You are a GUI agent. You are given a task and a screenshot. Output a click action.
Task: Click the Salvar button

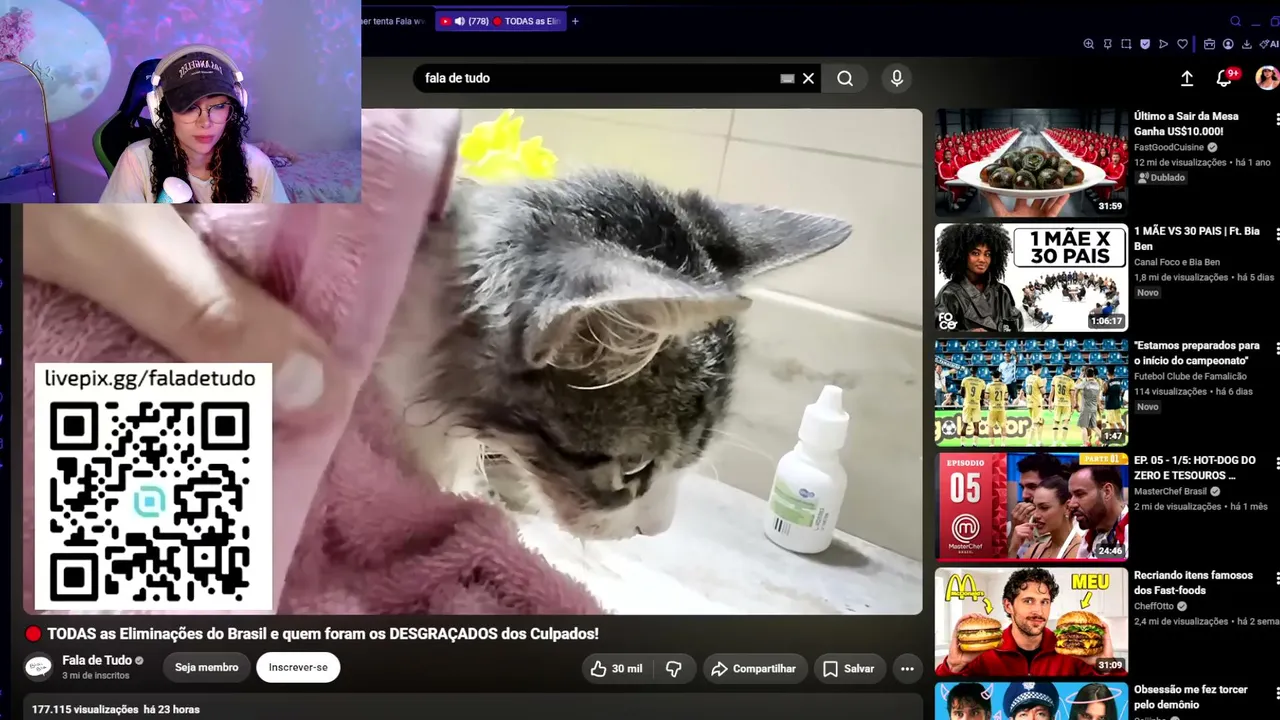tap(848, 669)
